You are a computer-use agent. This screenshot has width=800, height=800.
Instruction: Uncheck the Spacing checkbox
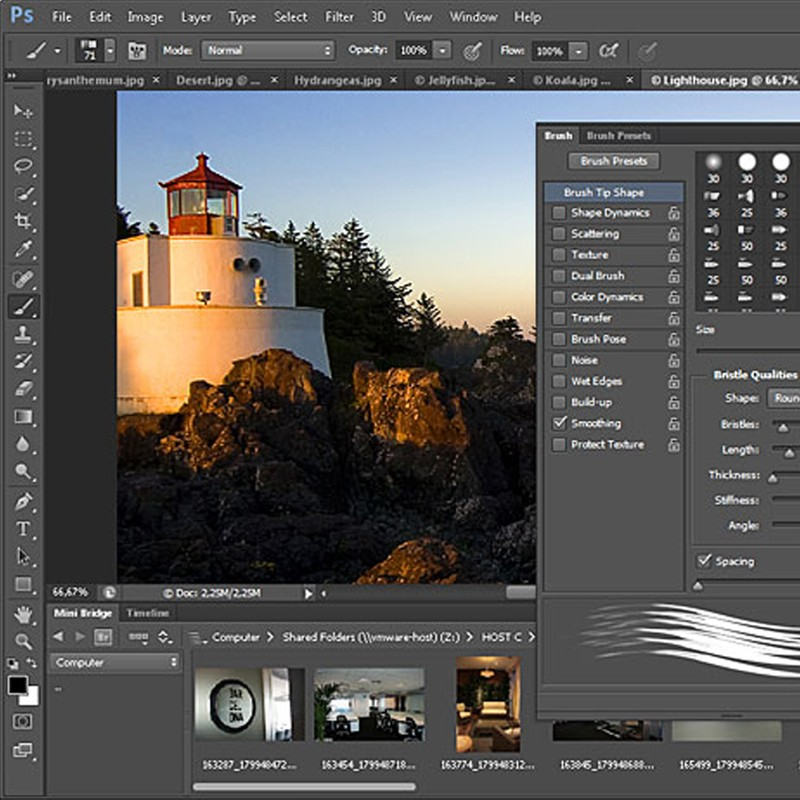tap(704, 561)
